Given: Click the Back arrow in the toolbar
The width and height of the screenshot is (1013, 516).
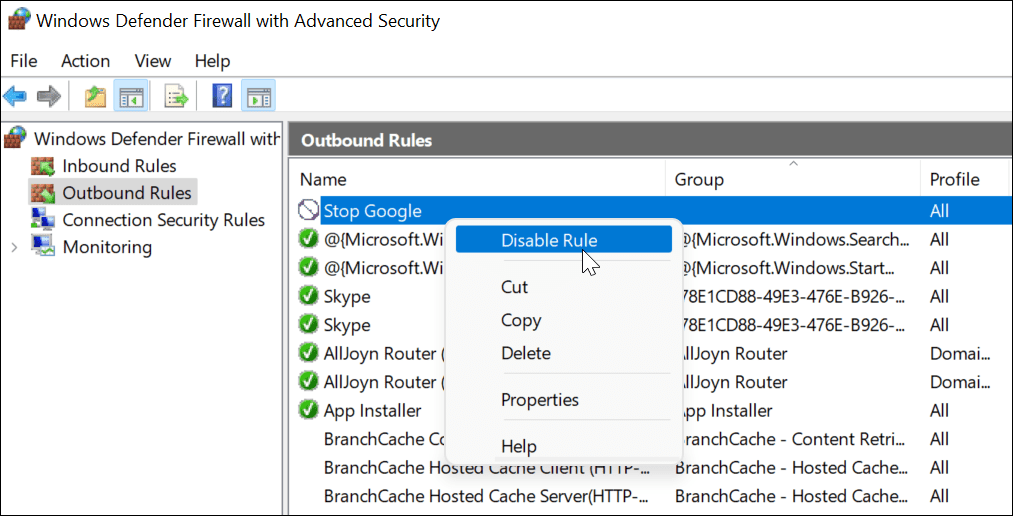Looking at the screenshot, I should point(15,96).
